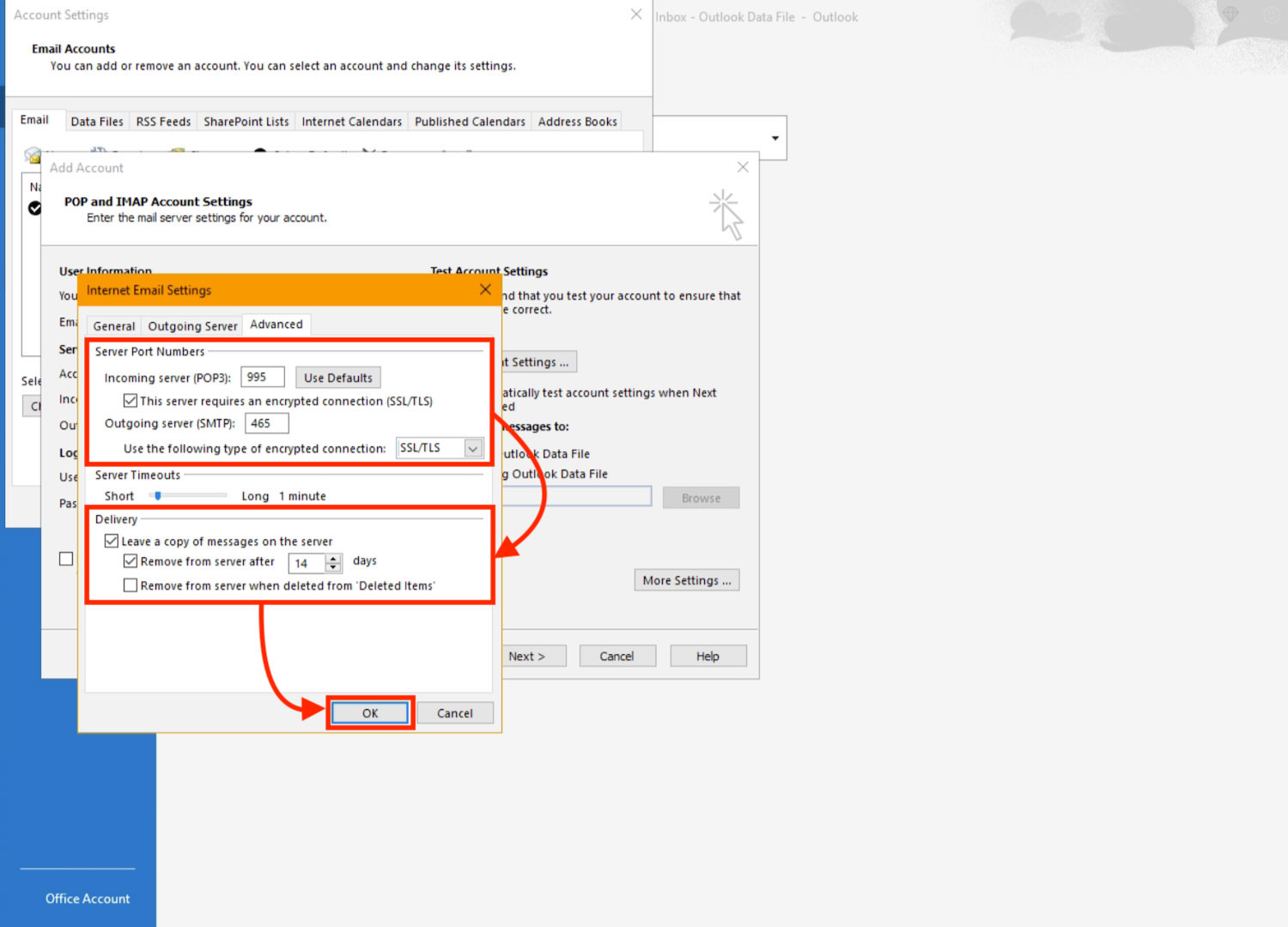1288x927 pixels.
Task: Decrease days with stepper down arrow
Action: tap(334, 568)
